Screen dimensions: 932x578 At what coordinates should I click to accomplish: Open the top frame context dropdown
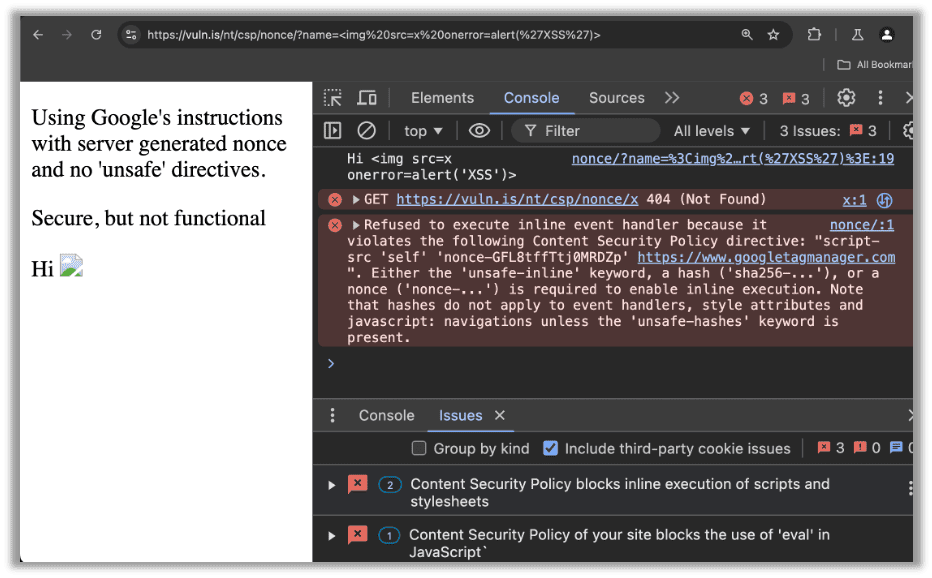[x=422, y=130]
